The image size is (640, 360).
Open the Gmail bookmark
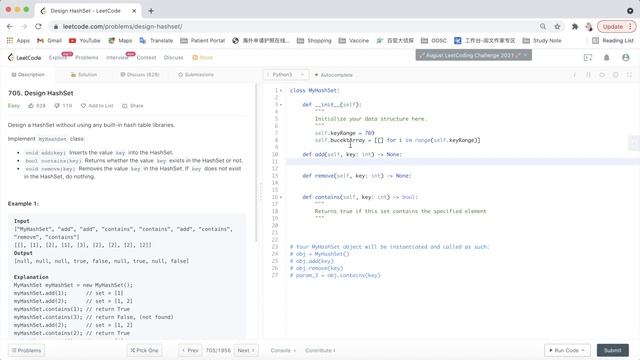[x=49, y=40]
